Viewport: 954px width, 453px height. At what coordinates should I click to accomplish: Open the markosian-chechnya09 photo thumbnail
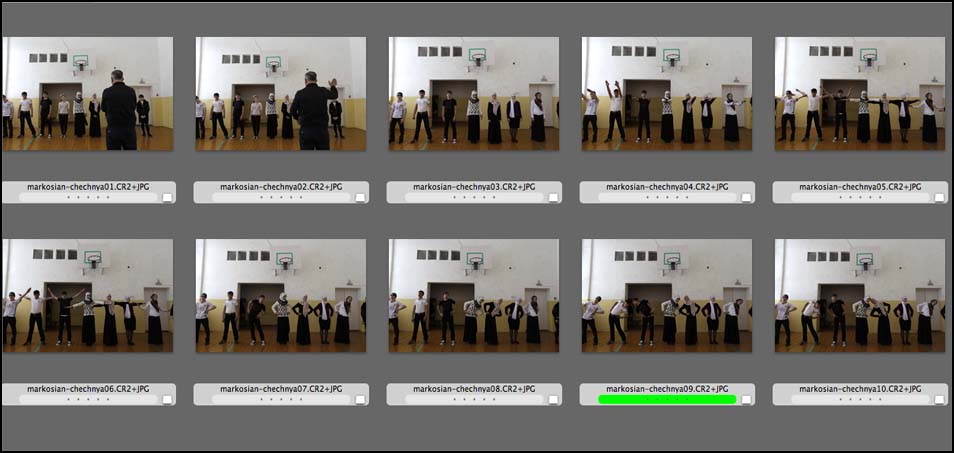pyautogui.click(x=666, y=296)
